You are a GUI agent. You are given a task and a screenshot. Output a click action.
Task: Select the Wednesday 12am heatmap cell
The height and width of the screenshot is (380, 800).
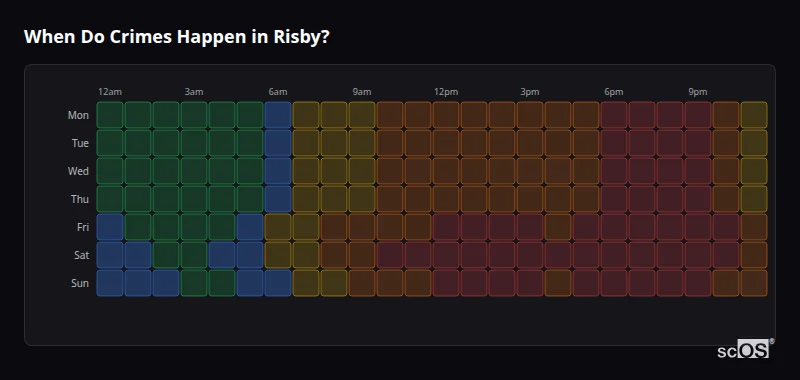pyautogui.click(x=110, y=171)
